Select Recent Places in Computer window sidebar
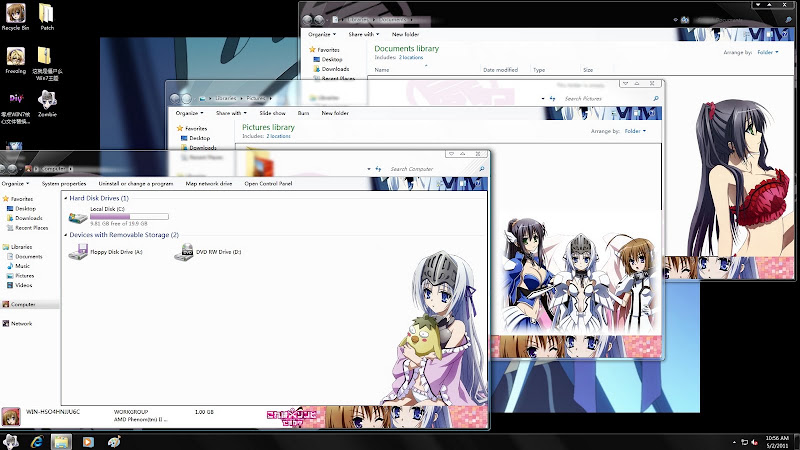Screen dimensions: 800x450 (x=28, y=228)
